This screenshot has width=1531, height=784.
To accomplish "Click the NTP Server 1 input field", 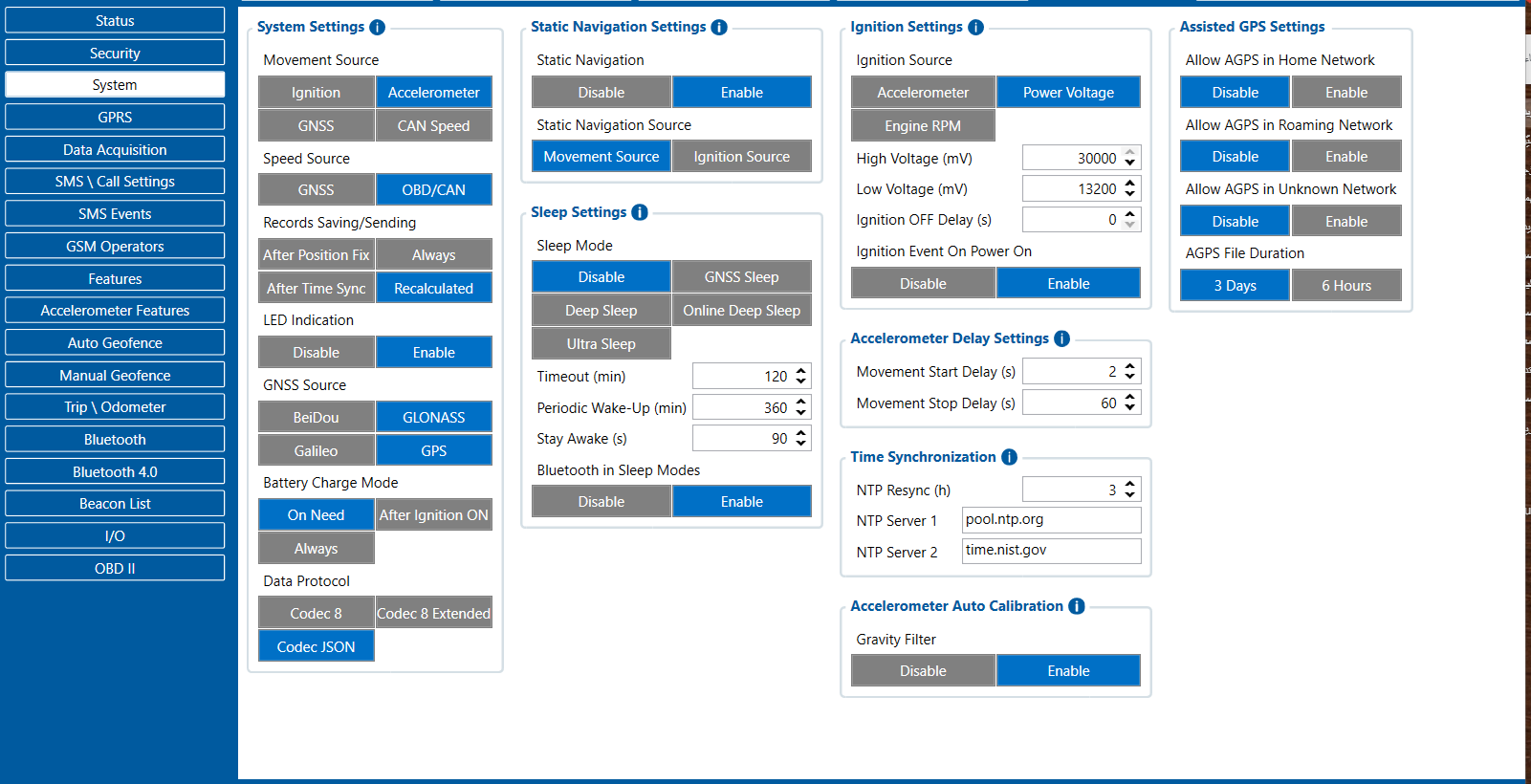I will coord(1051,520).
